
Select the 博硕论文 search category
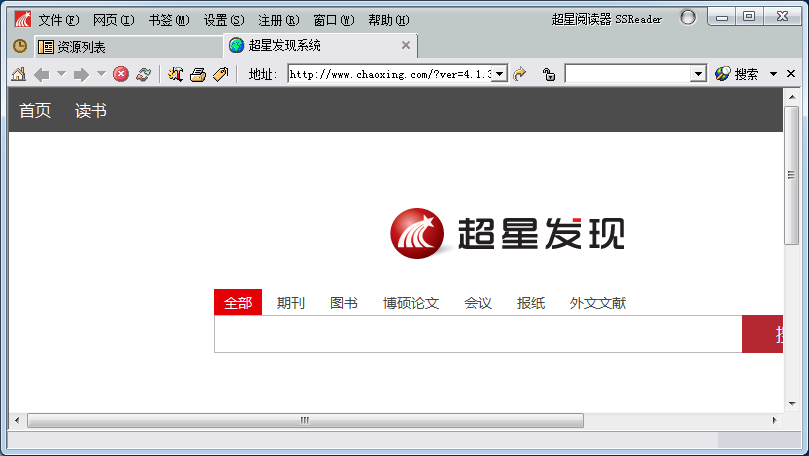[411, 303]
